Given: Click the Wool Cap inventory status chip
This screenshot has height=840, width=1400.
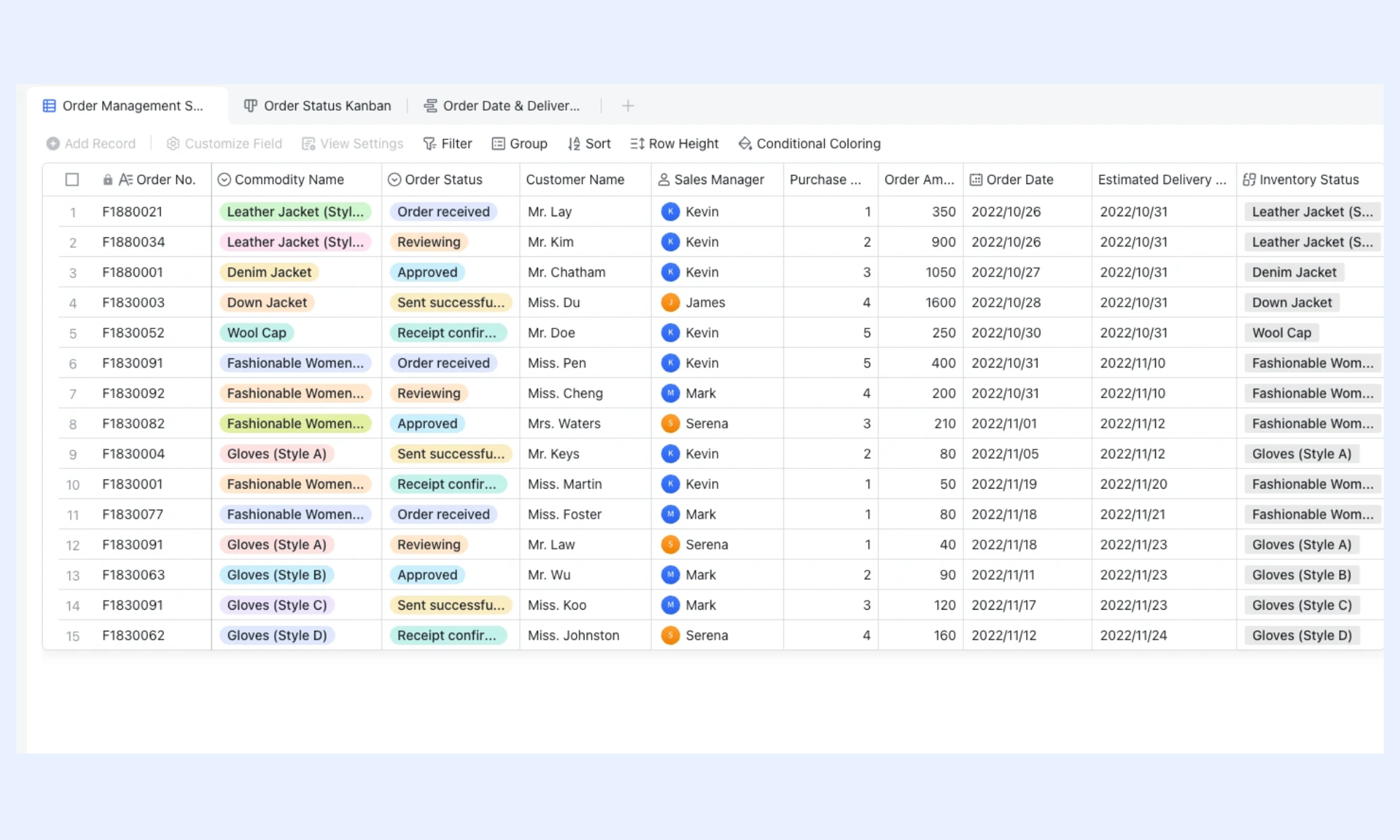Looking at the screenshot, I should coord(1281,332).
